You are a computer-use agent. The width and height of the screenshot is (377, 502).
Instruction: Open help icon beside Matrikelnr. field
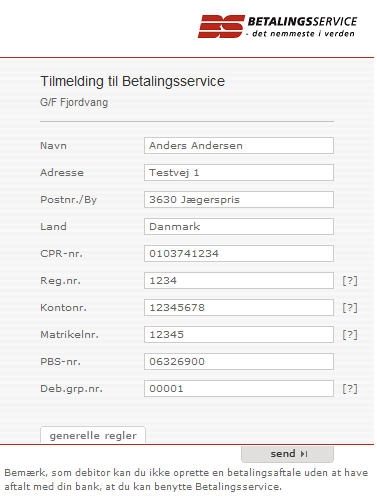pos(350,335)
